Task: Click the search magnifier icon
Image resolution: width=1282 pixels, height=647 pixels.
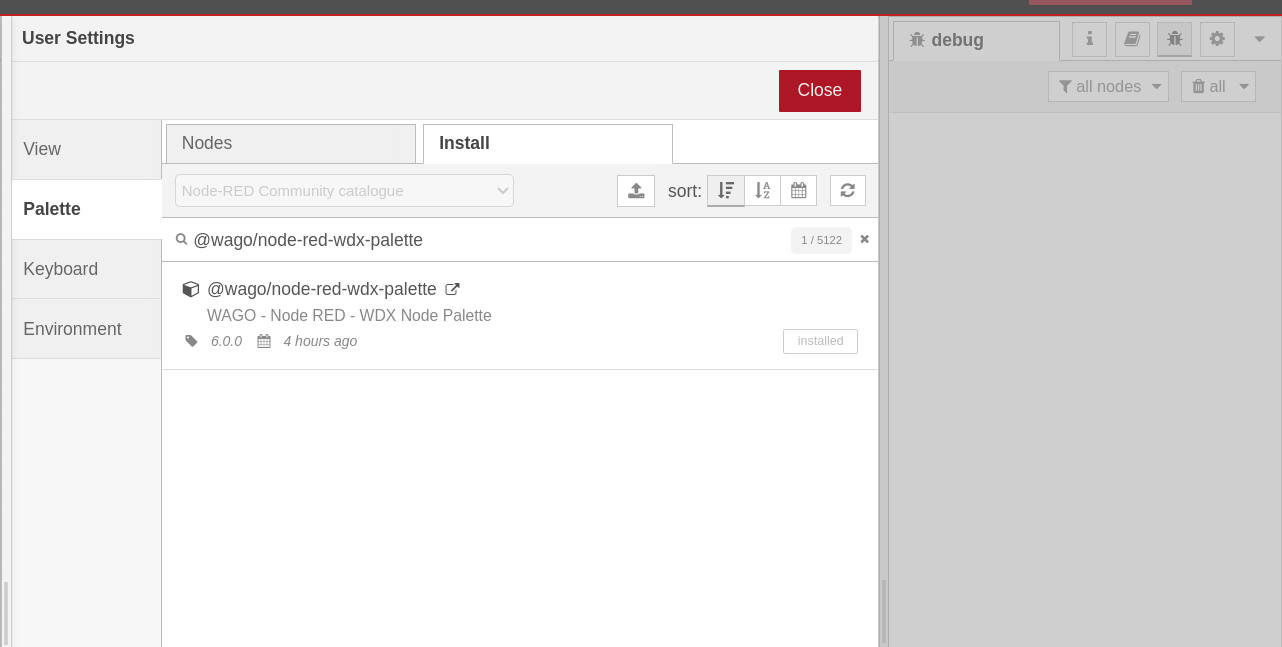Action: [x=182, y=240]
